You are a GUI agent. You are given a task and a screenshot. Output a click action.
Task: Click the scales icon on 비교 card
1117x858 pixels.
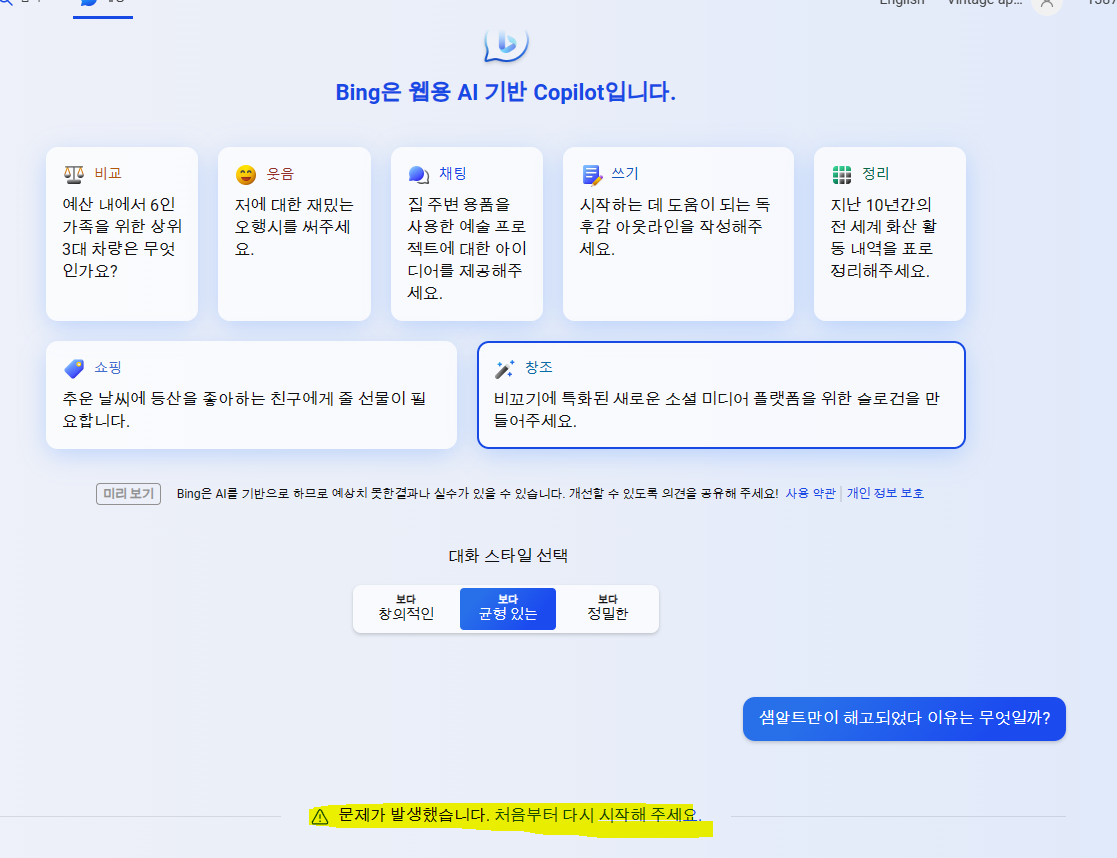[74, 174]
